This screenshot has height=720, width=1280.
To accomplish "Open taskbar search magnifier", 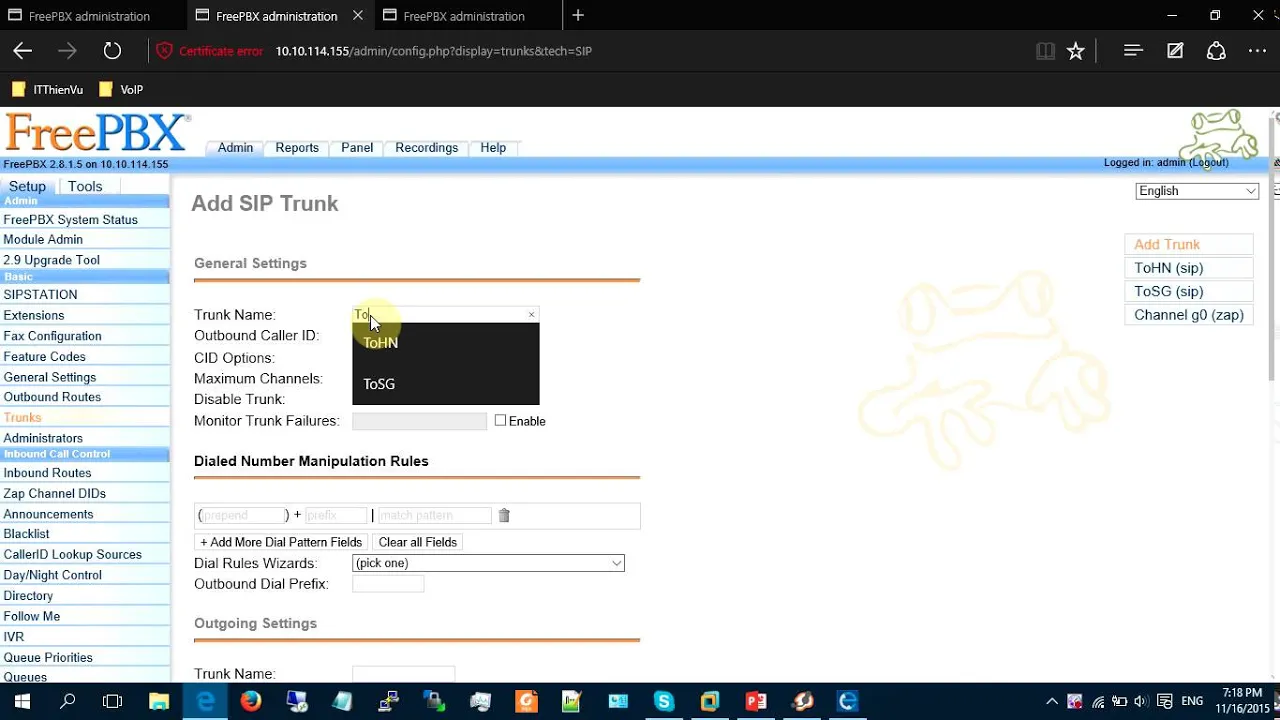I will 68,701.
